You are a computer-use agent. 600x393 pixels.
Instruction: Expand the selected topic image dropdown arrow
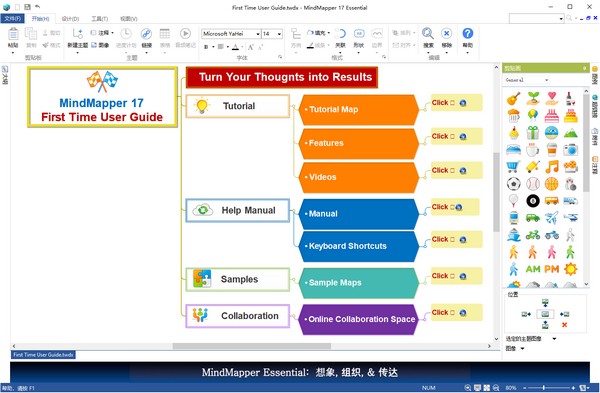[554, 339]
